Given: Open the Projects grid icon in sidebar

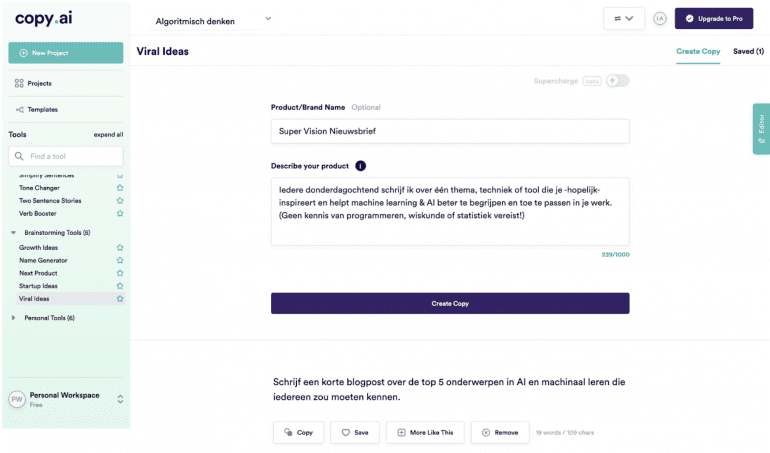Looking at the screenshot, I should (x=19, y=83).
